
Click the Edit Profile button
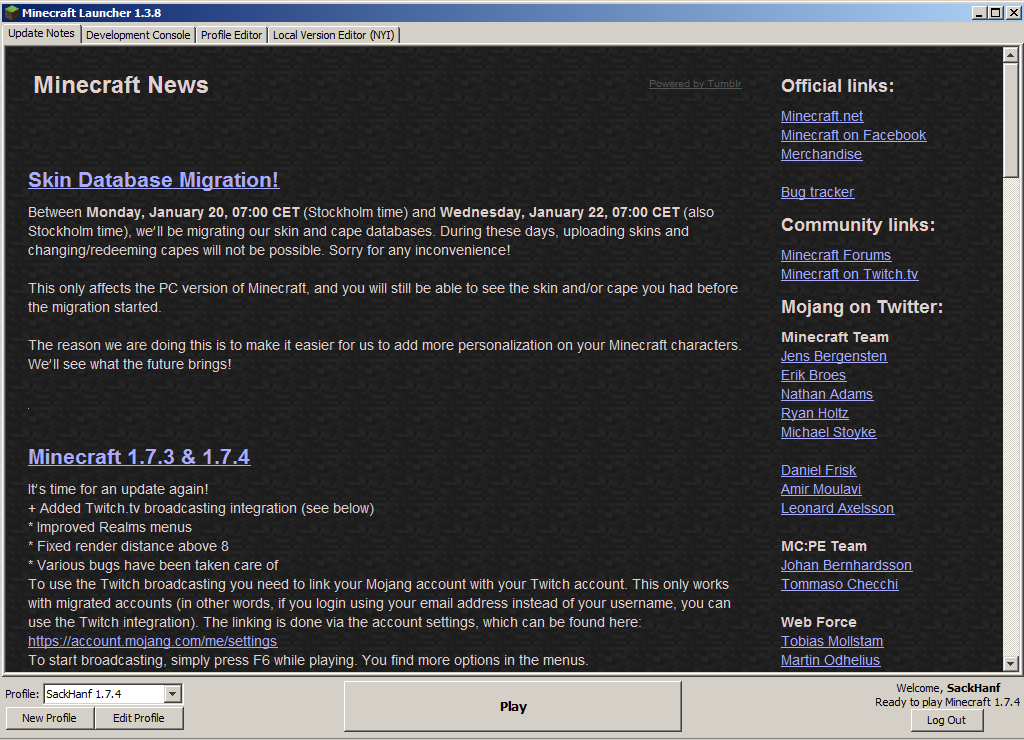pyautogui.click(x=138, y=718)
